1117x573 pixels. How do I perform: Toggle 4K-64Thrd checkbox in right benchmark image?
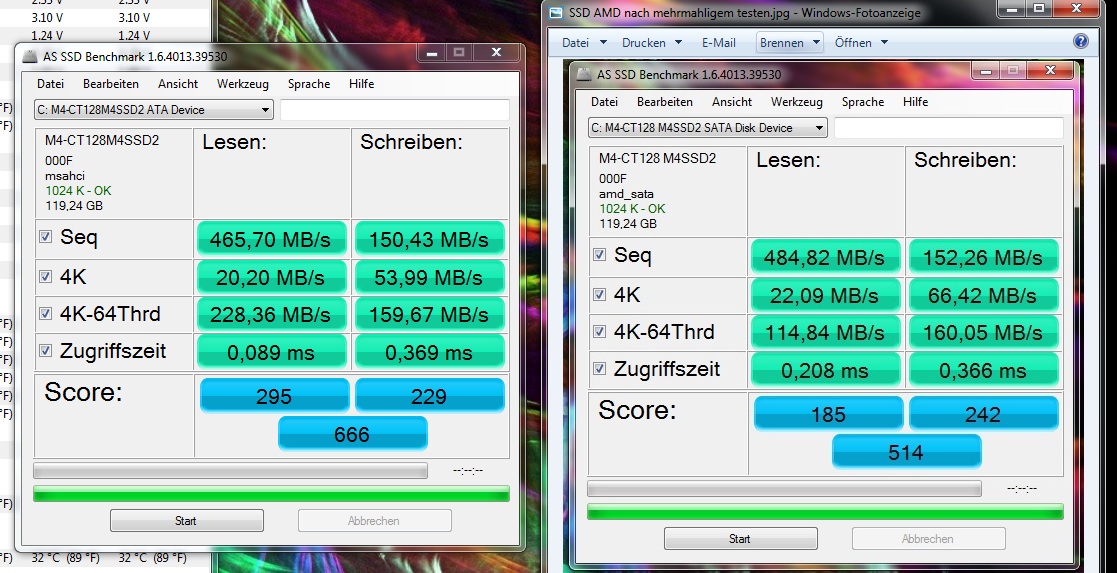tap(599, 331)
